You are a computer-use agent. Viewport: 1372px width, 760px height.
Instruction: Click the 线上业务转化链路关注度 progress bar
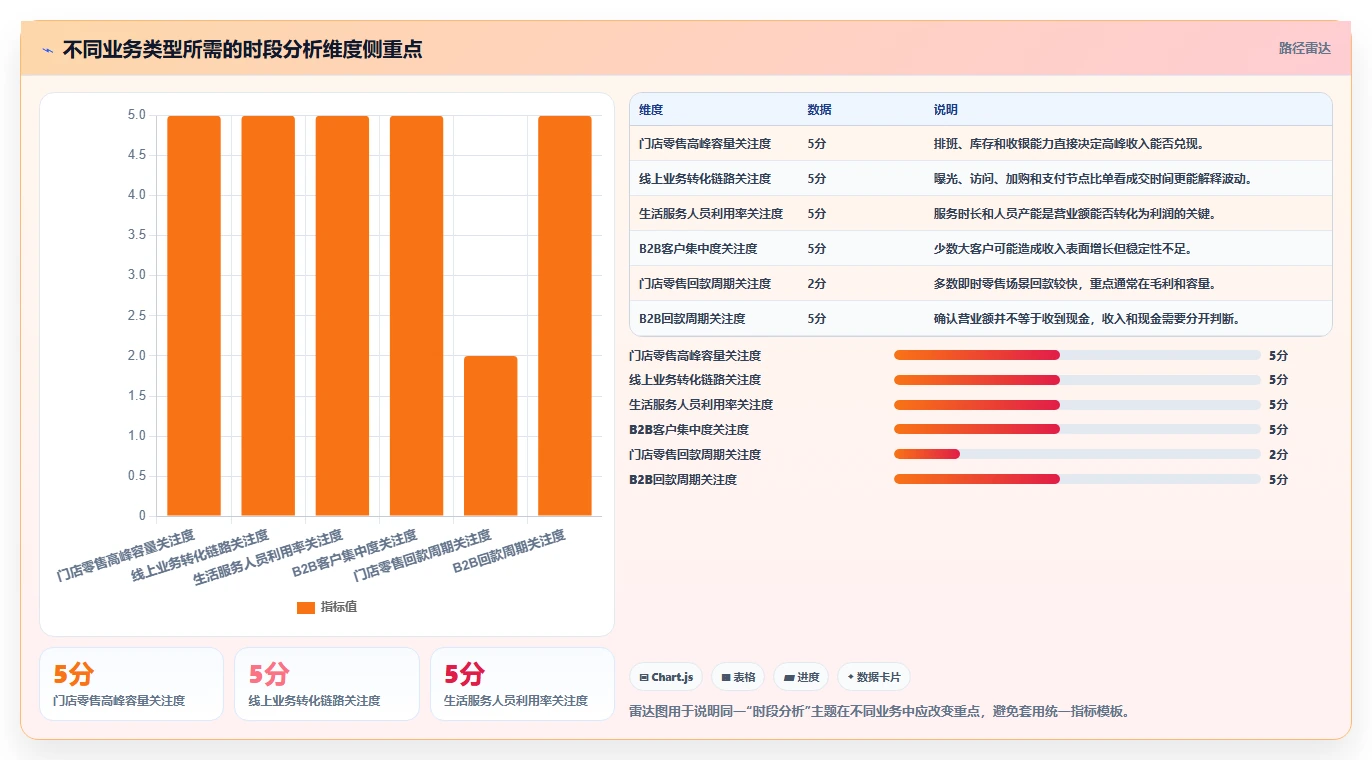pos(1076,380)
